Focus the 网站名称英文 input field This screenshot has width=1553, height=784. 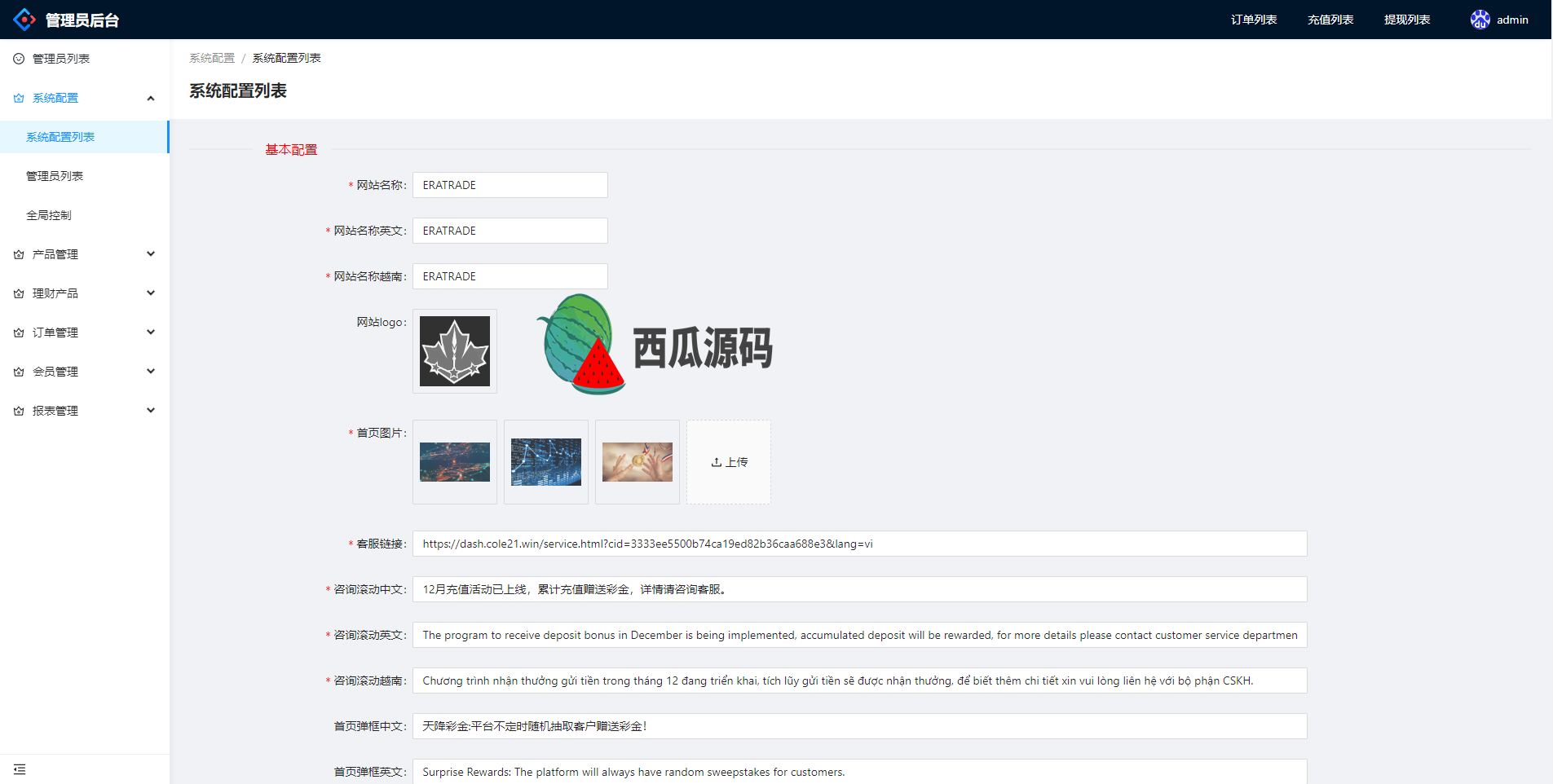click(x=510, y=231)
